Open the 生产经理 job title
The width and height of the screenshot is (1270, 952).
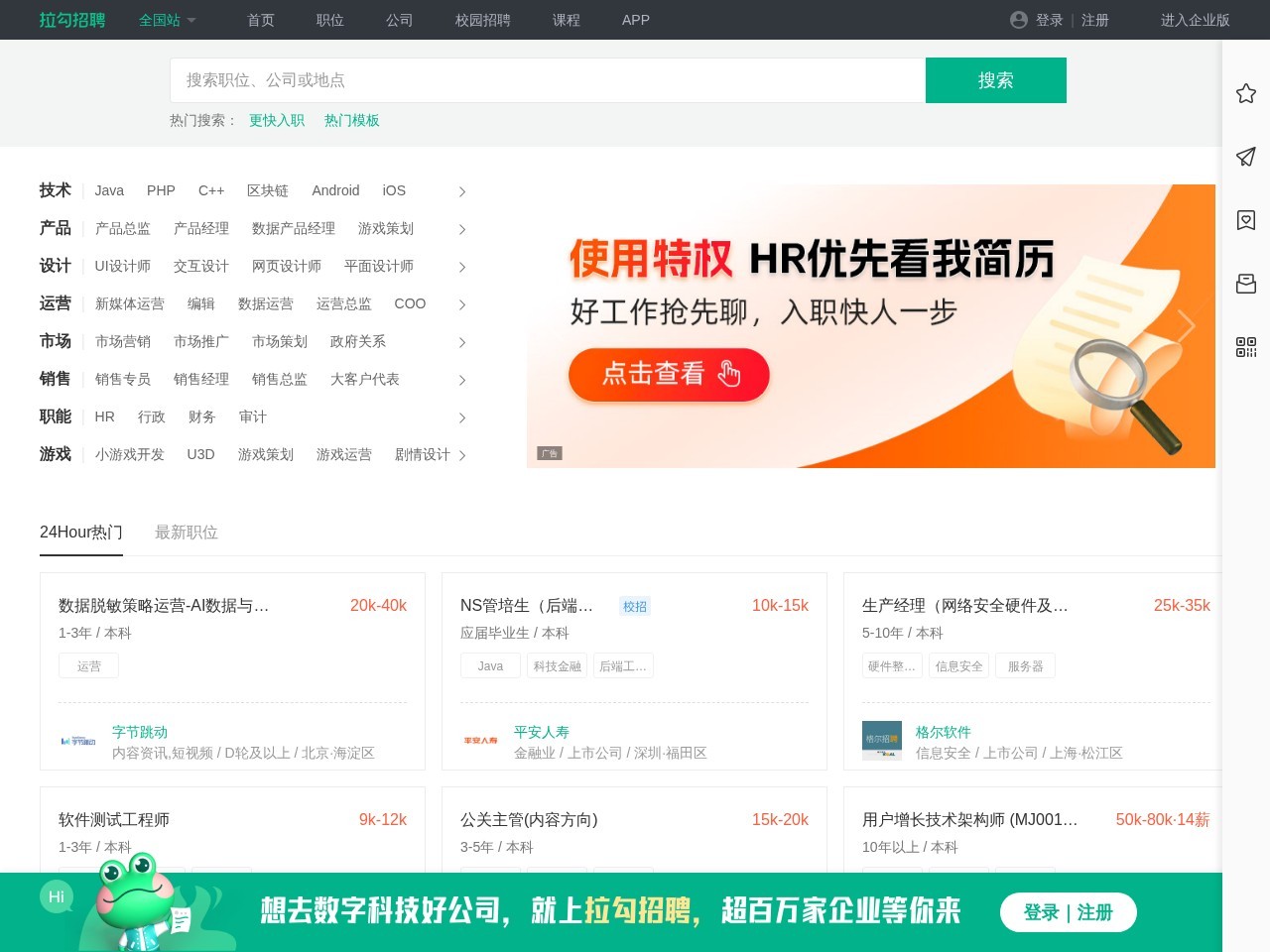coord(965,605)
